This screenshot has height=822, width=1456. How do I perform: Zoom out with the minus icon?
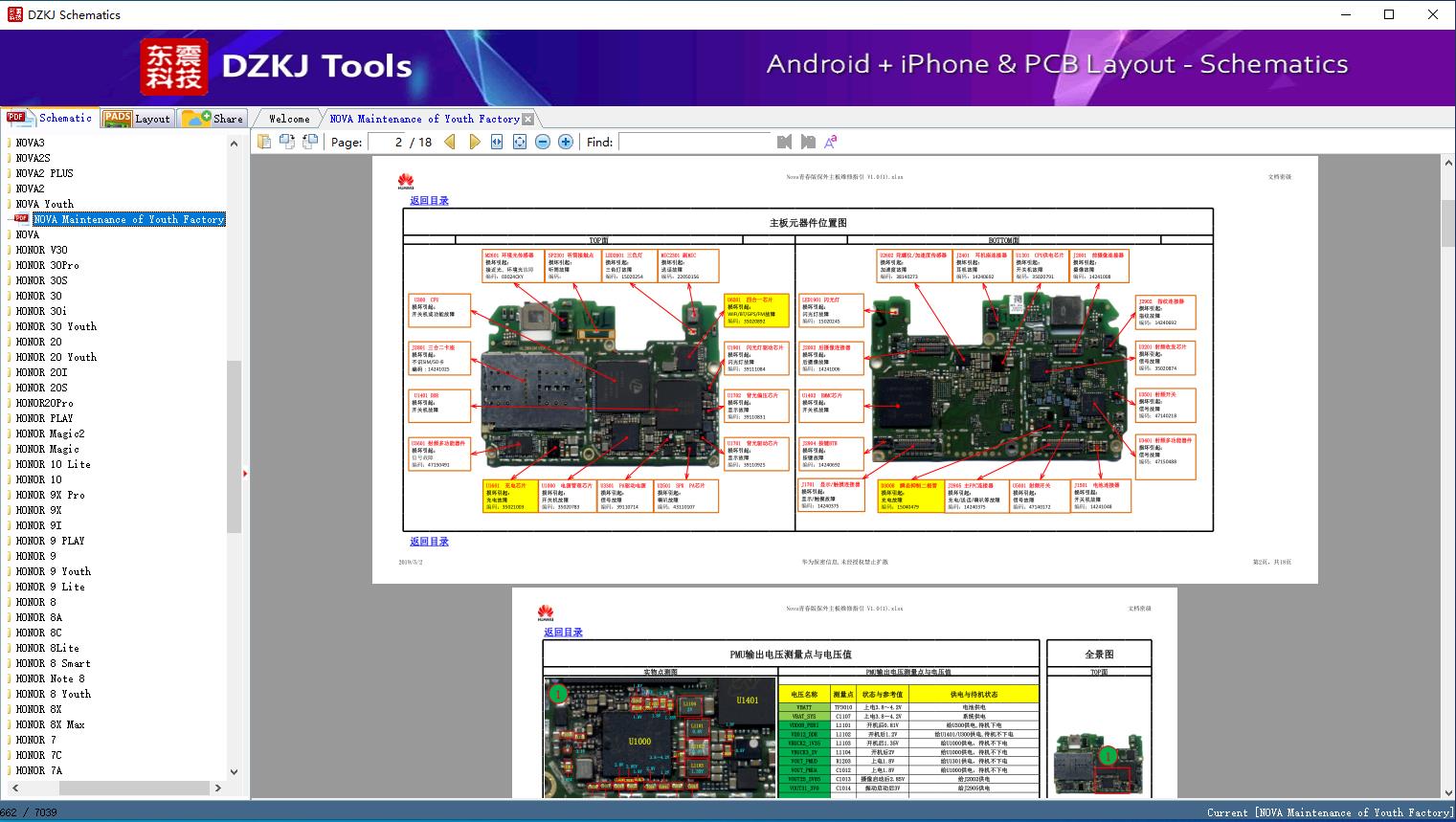(x=543, y=142)
